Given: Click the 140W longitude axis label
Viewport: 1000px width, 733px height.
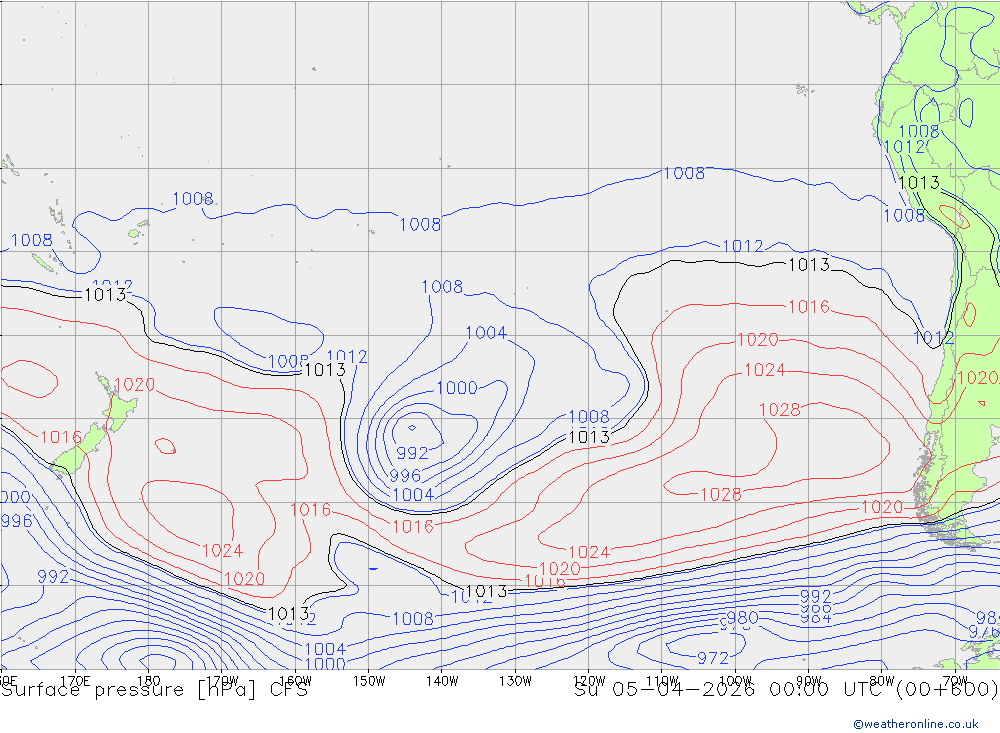Looking at the screenshot, I should coord(442,681).
